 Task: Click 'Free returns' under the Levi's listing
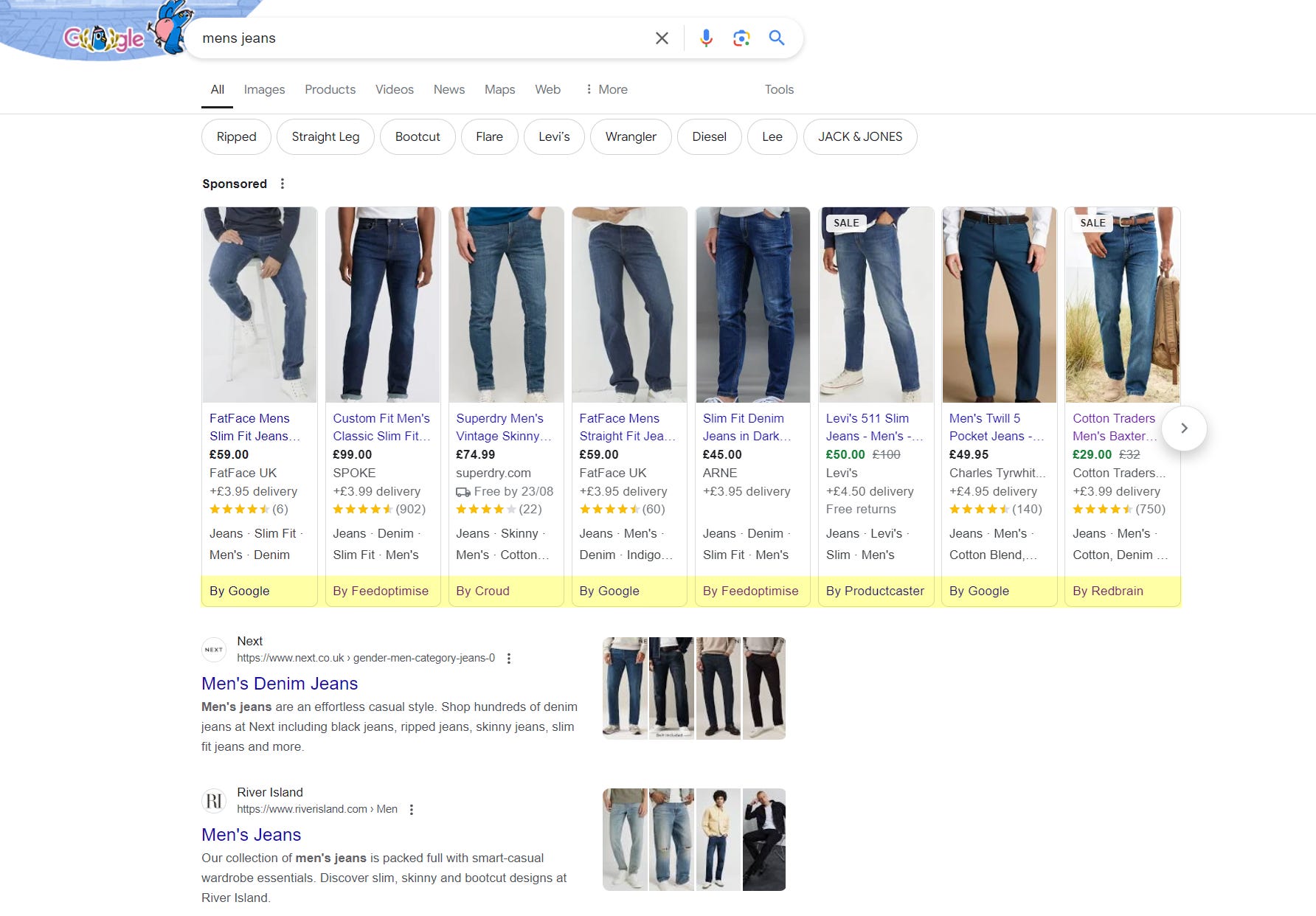tap(861, 509)
